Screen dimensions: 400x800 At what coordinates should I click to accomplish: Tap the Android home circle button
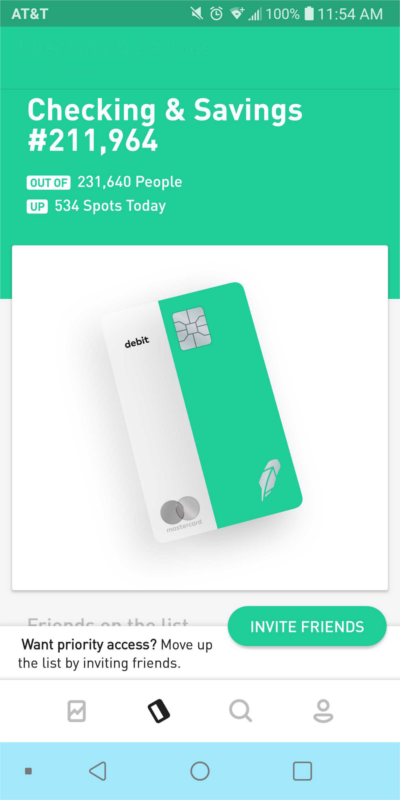click(x=200, y=771)
